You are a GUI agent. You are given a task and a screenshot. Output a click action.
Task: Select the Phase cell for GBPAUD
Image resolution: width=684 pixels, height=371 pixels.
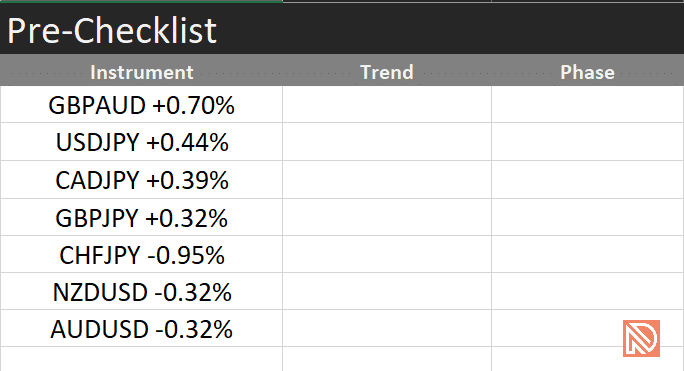(x=588, y=104)
